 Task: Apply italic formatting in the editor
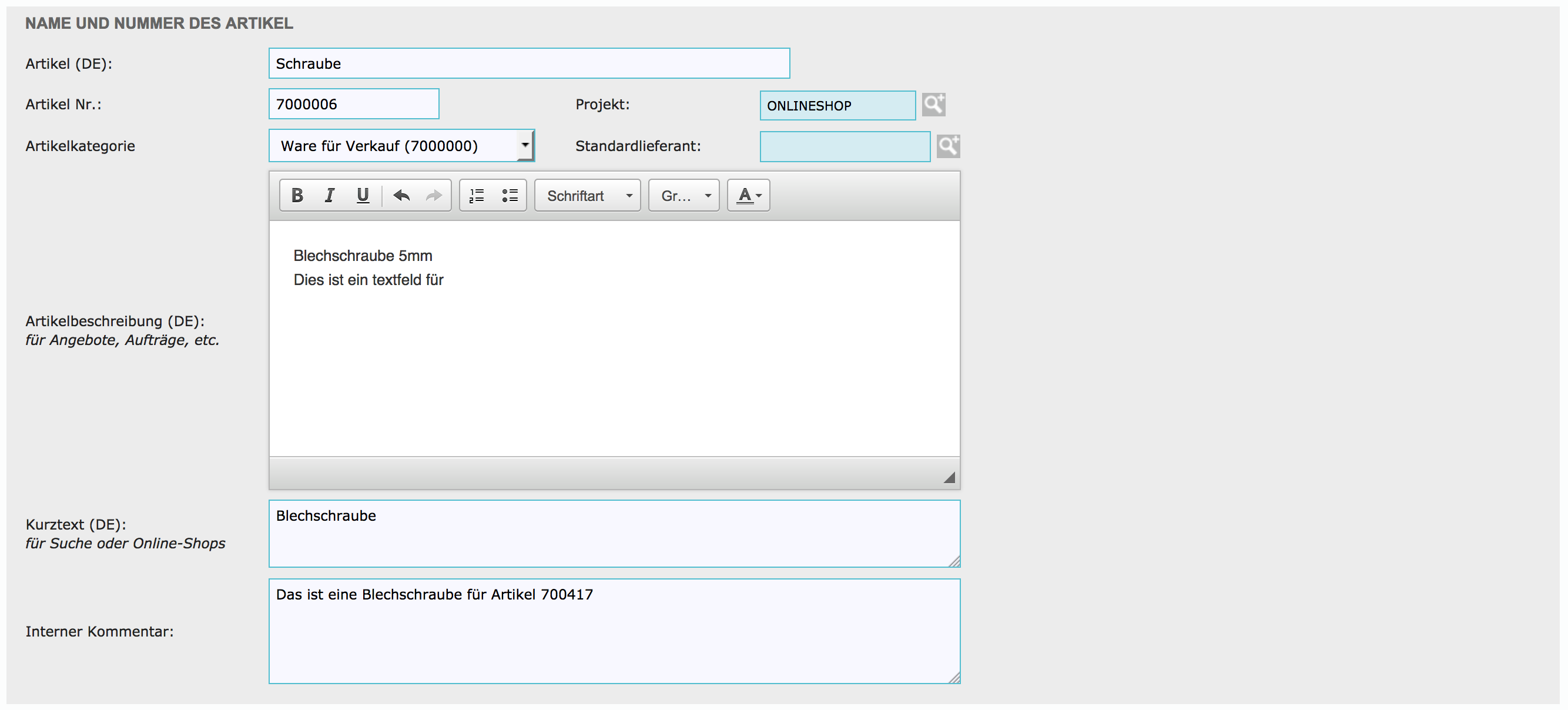tap(329, 196)
